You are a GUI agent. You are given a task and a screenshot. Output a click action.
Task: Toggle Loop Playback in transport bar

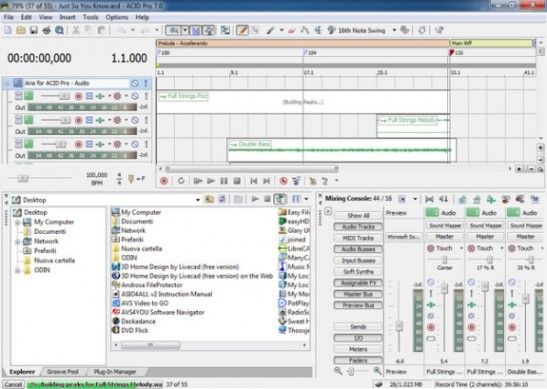pos(181,181)
